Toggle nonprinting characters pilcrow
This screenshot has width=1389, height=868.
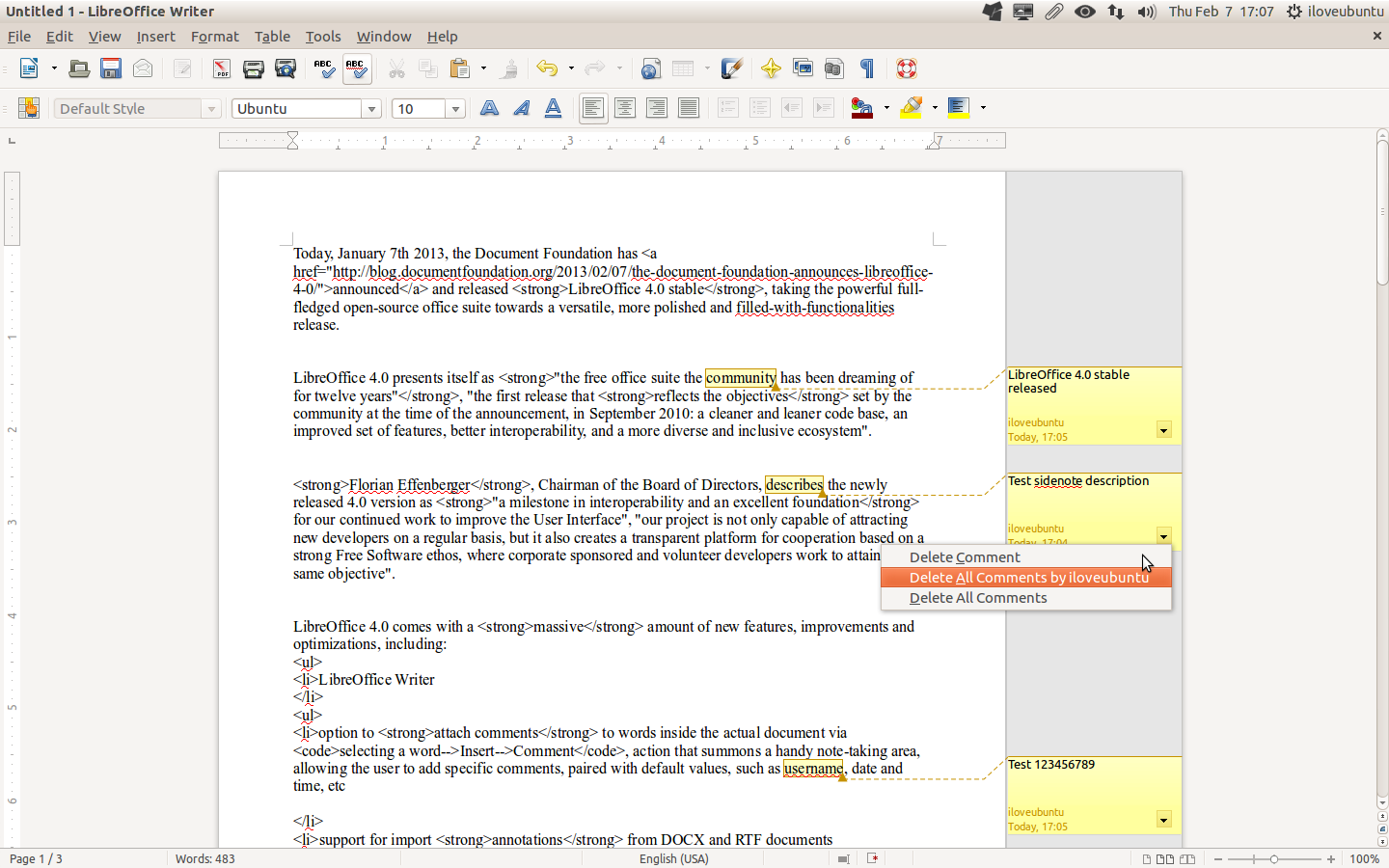[x=866, y=68]
